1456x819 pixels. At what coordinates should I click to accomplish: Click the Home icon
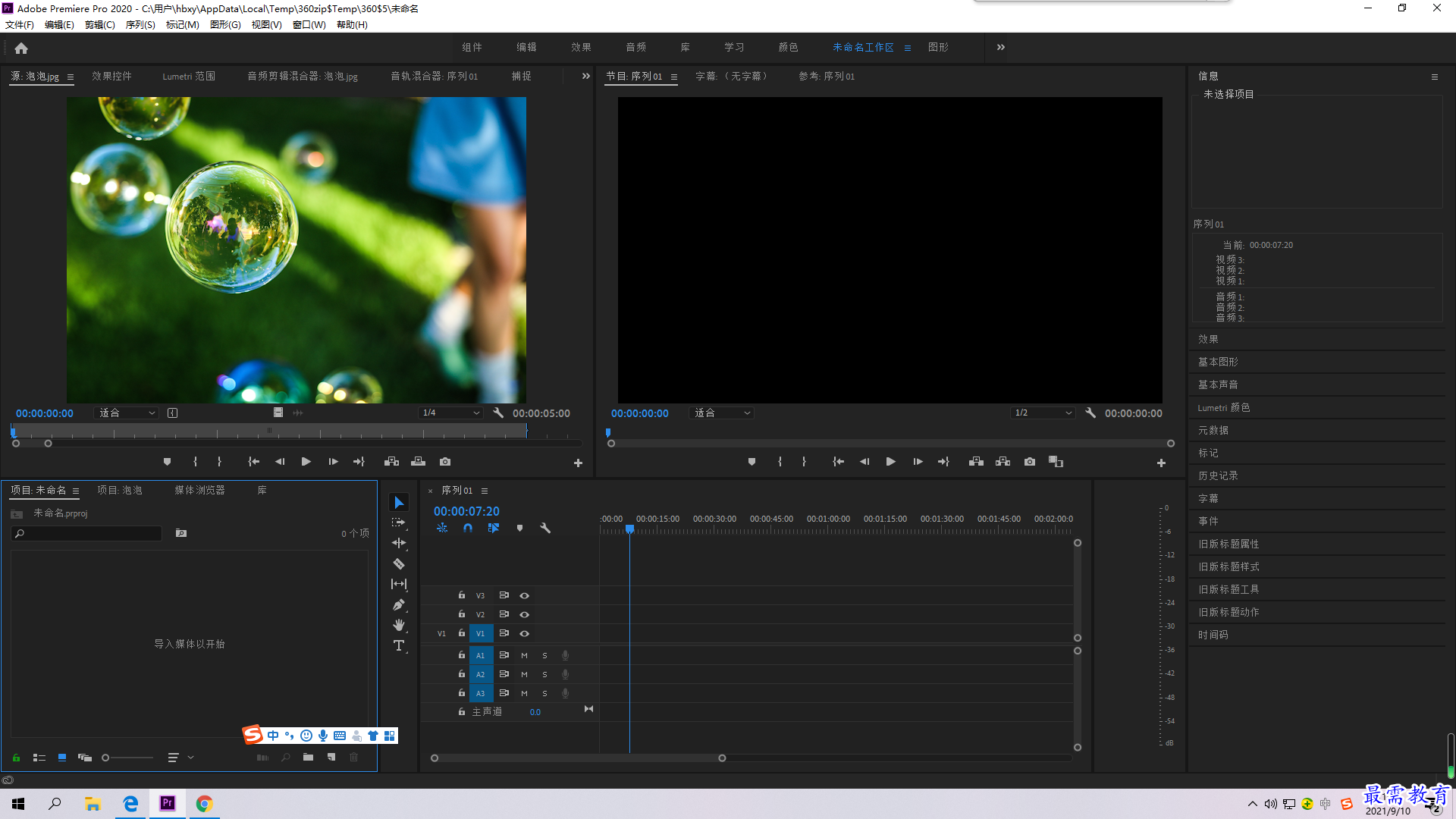[21, 48]
